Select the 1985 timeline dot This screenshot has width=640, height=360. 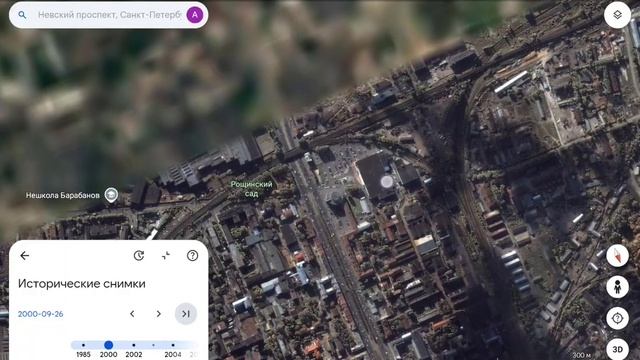(83, 345)
